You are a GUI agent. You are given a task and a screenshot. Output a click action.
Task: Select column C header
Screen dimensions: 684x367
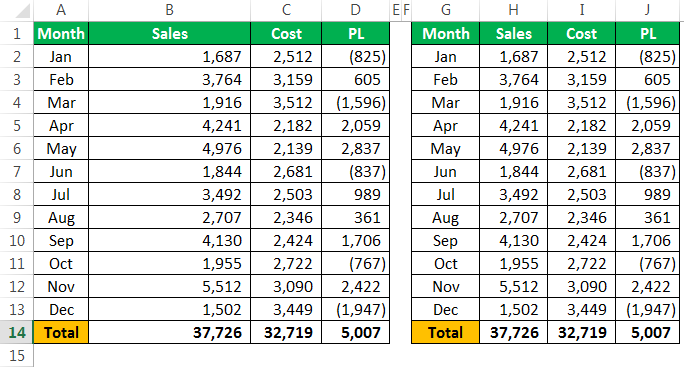point(286,10)
